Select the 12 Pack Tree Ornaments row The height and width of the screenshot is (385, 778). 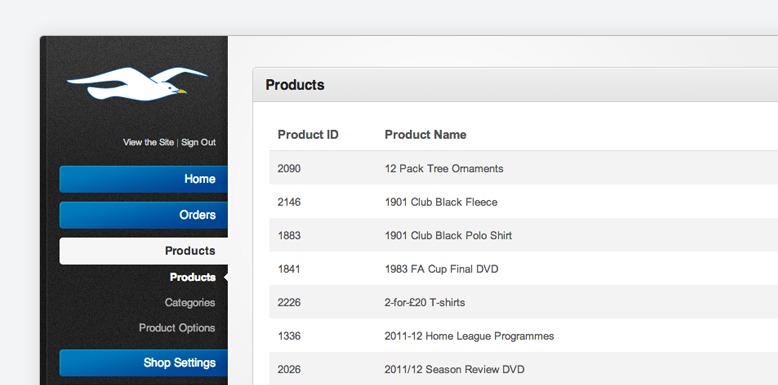tap(523, 169)
